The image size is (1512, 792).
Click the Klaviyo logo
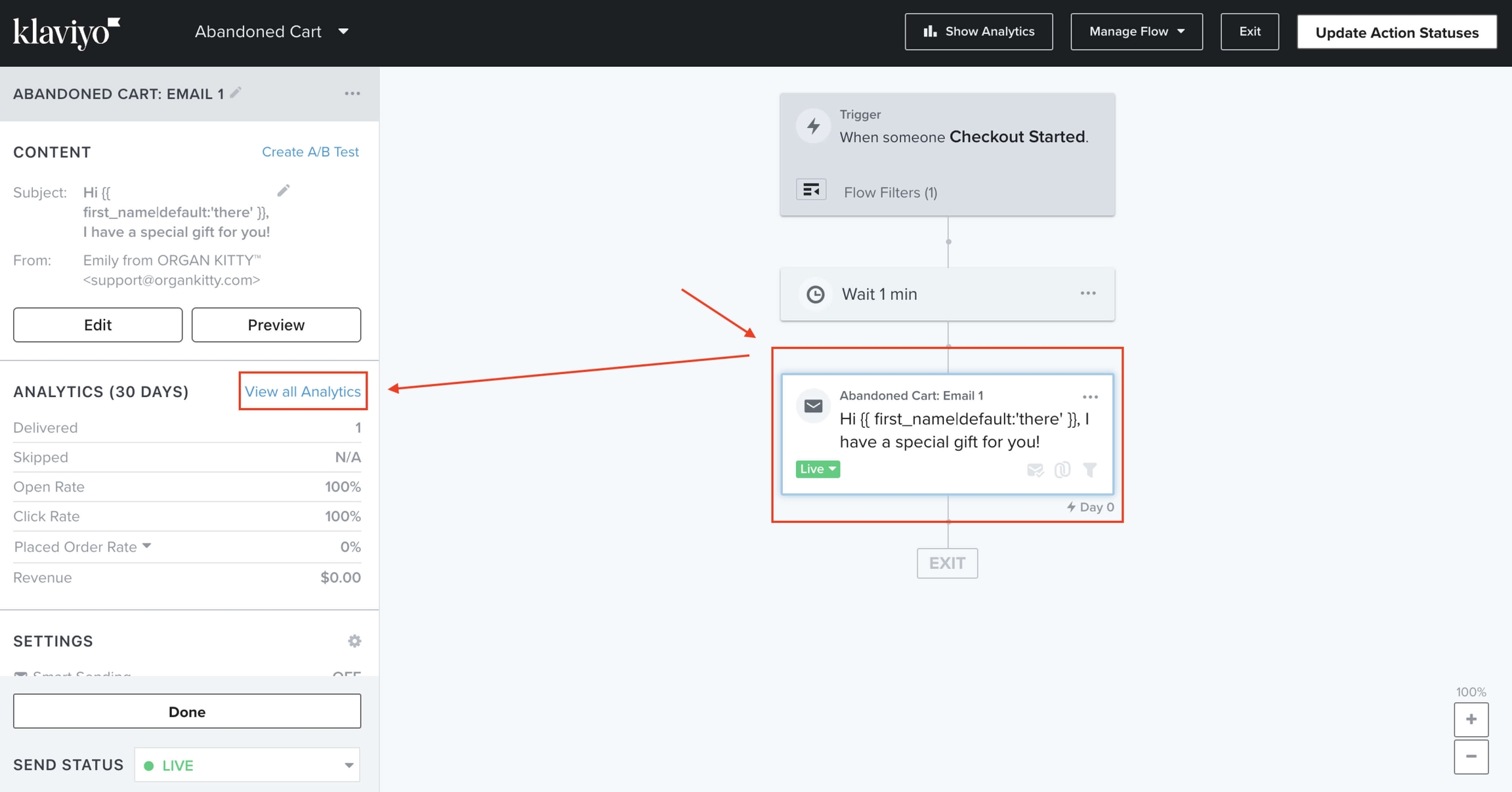tap(64, 31)
